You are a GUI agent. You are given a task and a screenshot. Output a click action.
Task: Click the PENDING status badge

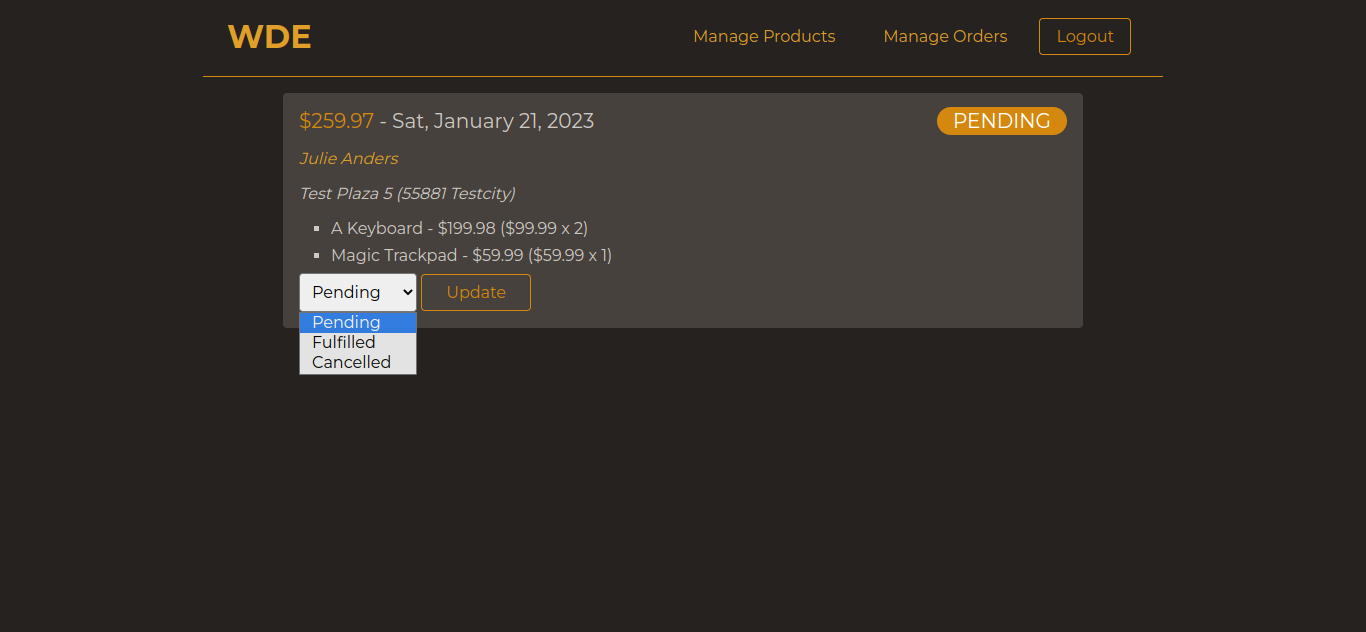pyautogui.click(x=1002, y=121)
